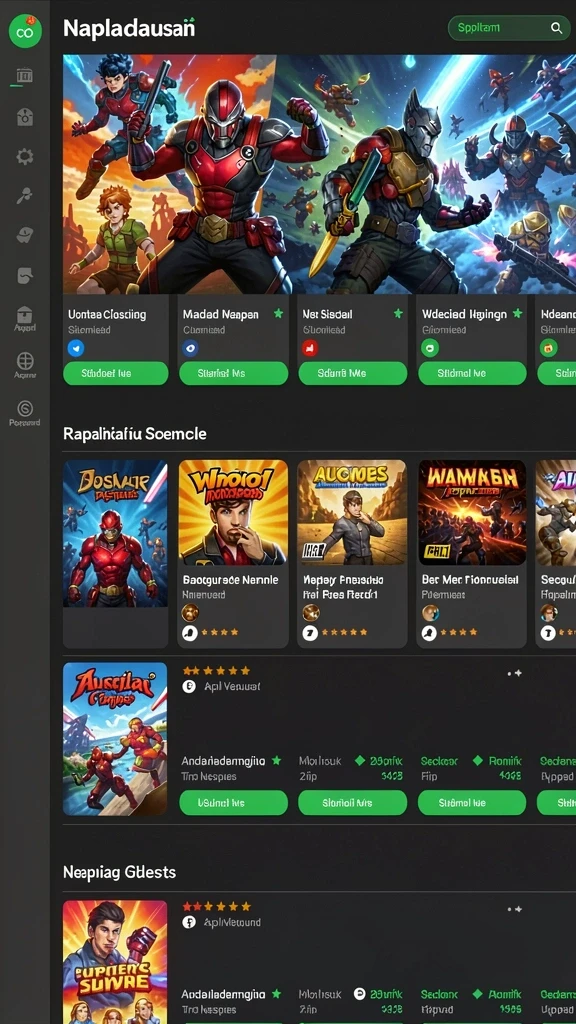
Task: Open the globe icon in the sidebar
Action: 25,360
